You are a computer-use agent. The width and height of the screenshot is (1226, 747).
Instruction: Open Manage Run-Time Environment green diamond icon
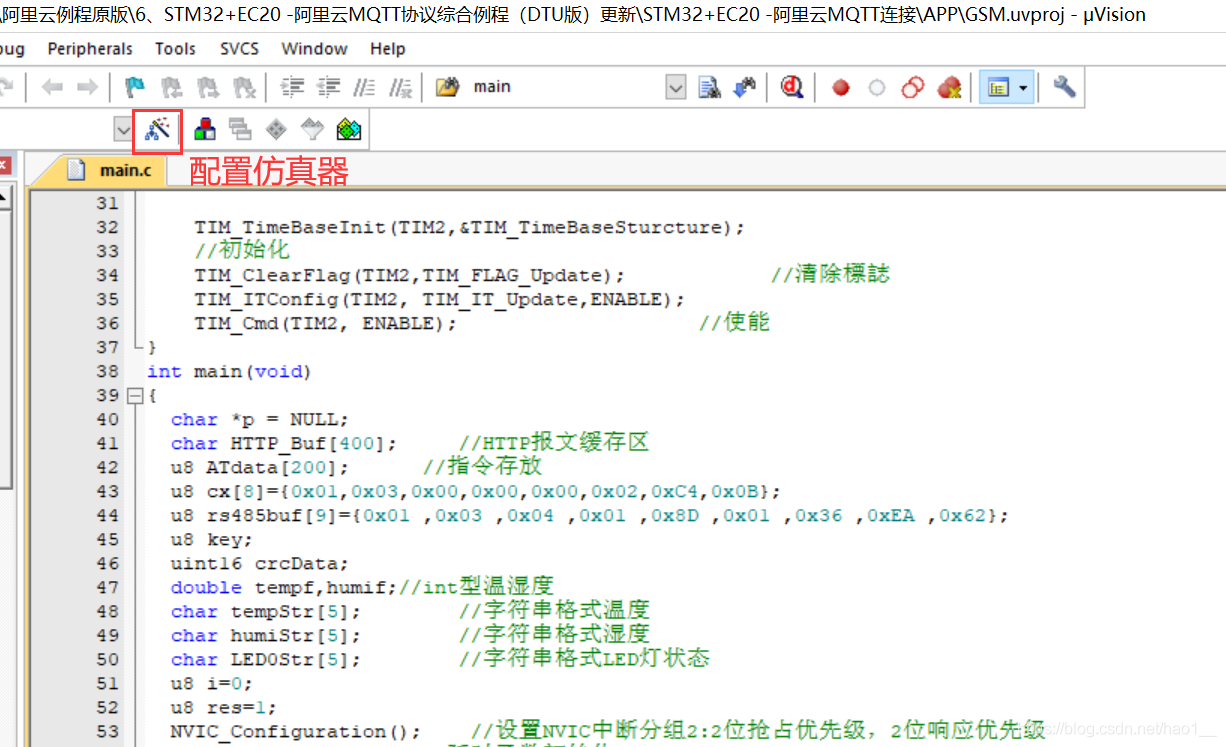pyautogui.click(x=276, y=129)
